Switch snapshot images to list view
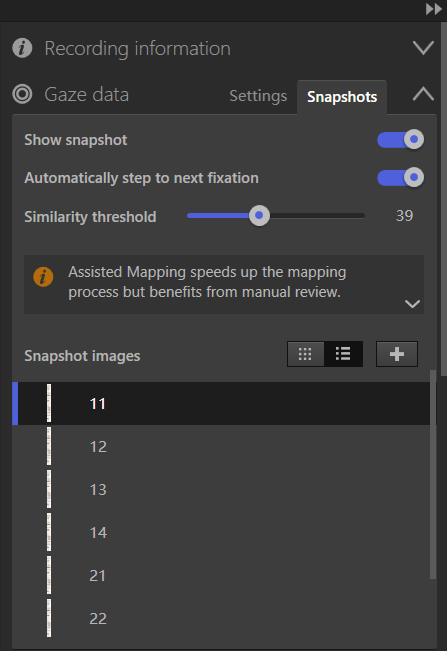Viewport: 447px width, 651px height. (343, 354)
